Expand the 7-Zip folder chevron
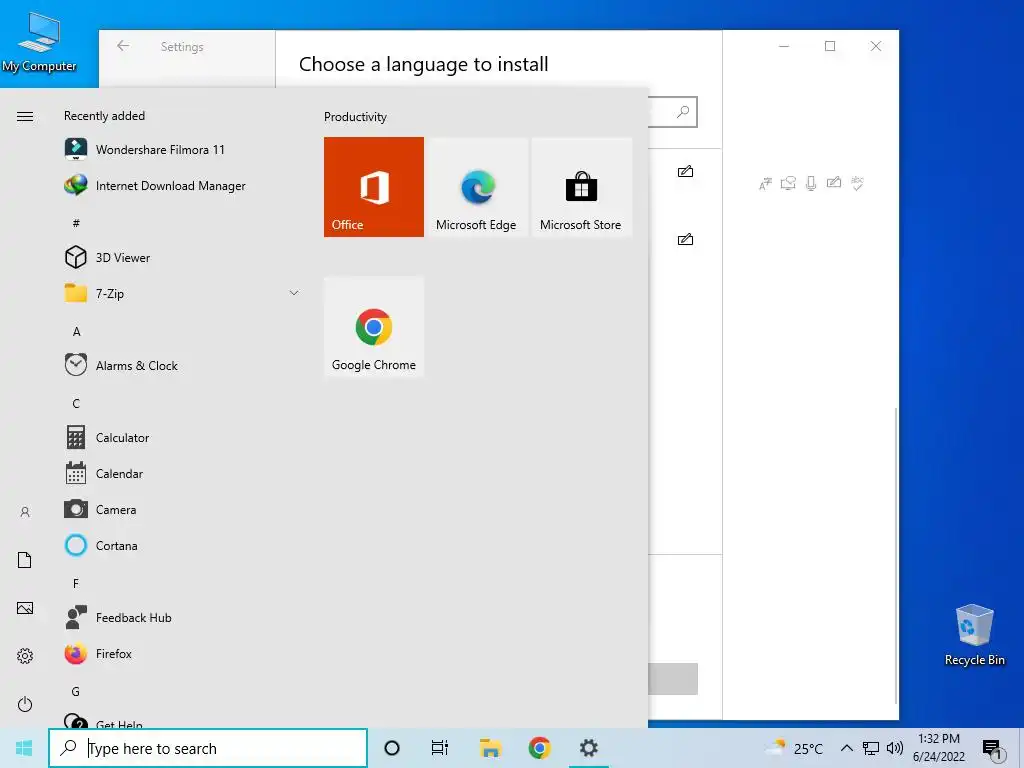 point(294,293)
